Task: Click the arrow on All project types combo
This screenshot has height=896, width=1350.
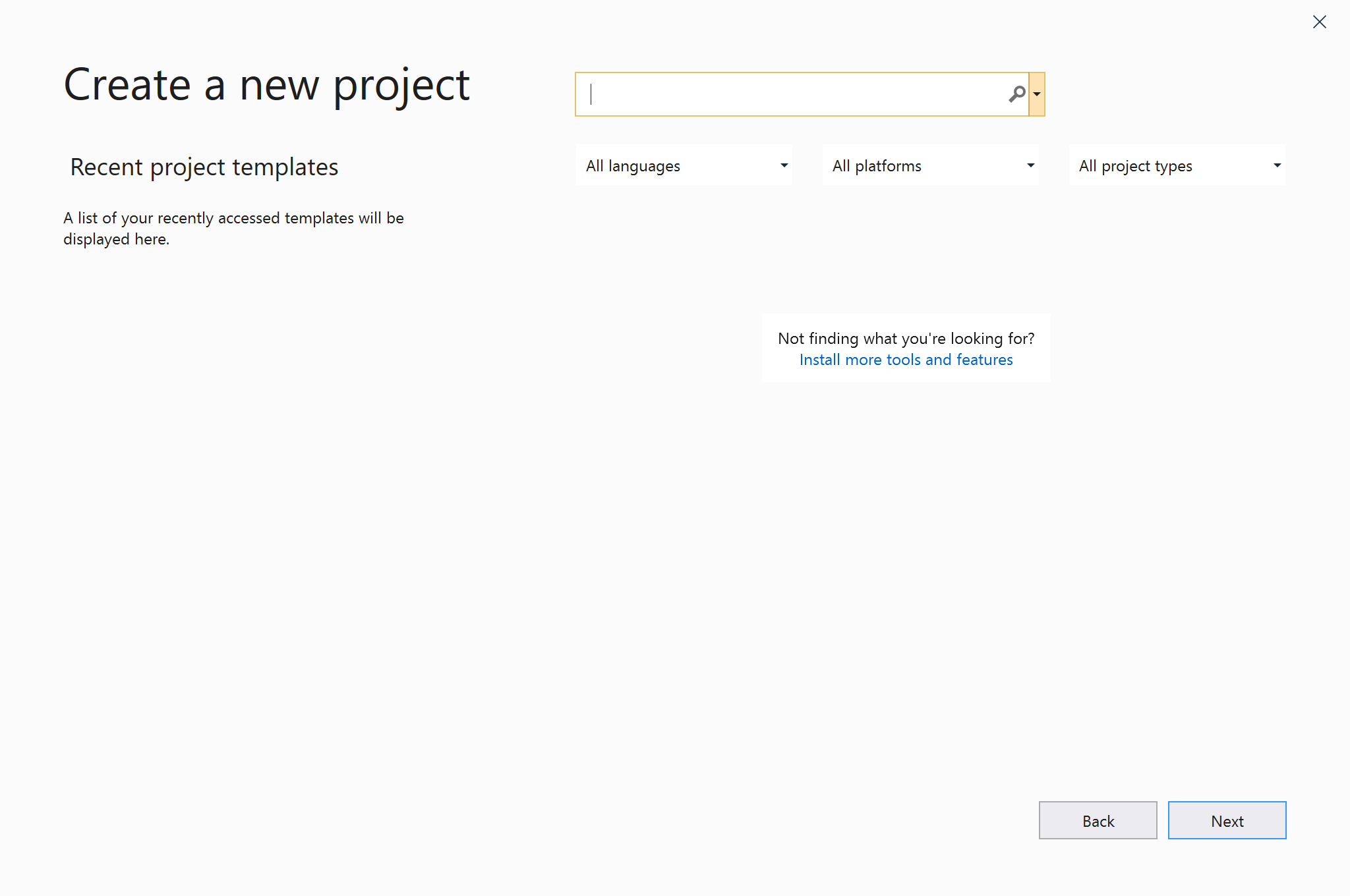Action: 1277,165
